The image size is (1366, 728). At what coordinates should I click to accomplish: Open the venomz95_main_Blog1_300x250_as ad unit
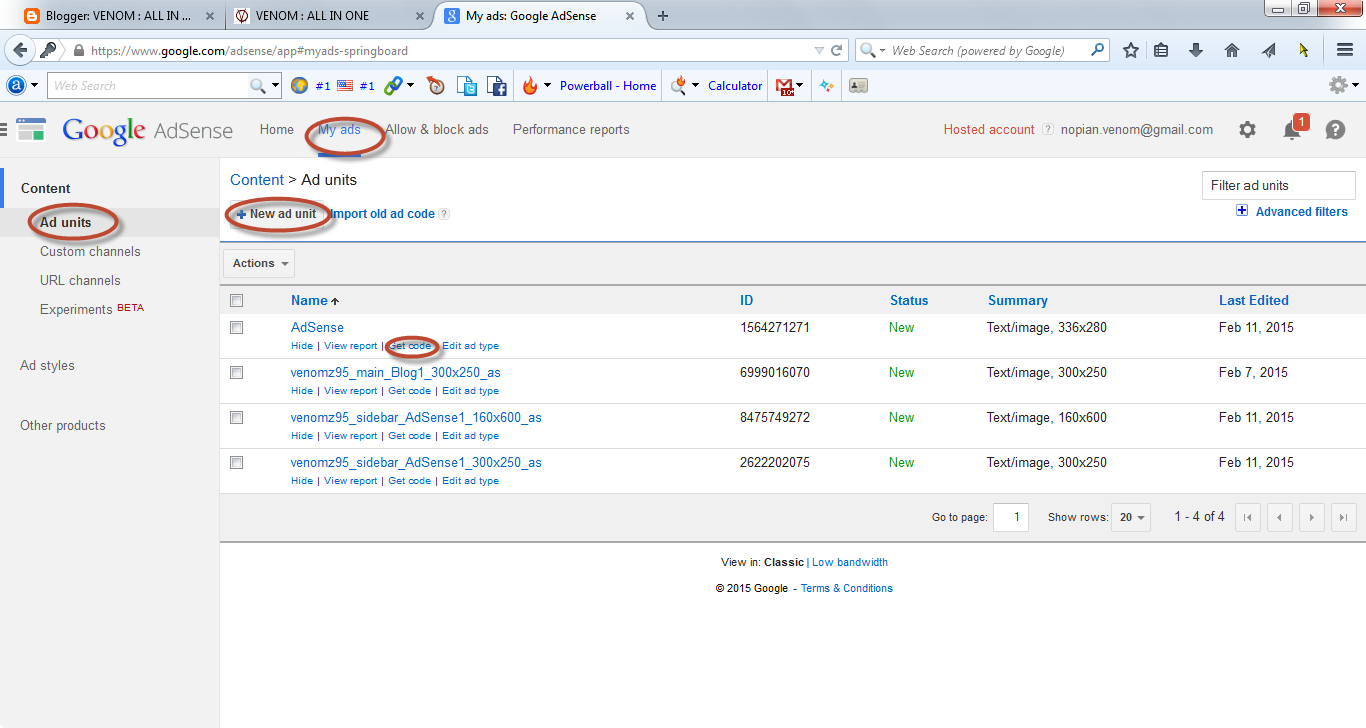point(396,373)
